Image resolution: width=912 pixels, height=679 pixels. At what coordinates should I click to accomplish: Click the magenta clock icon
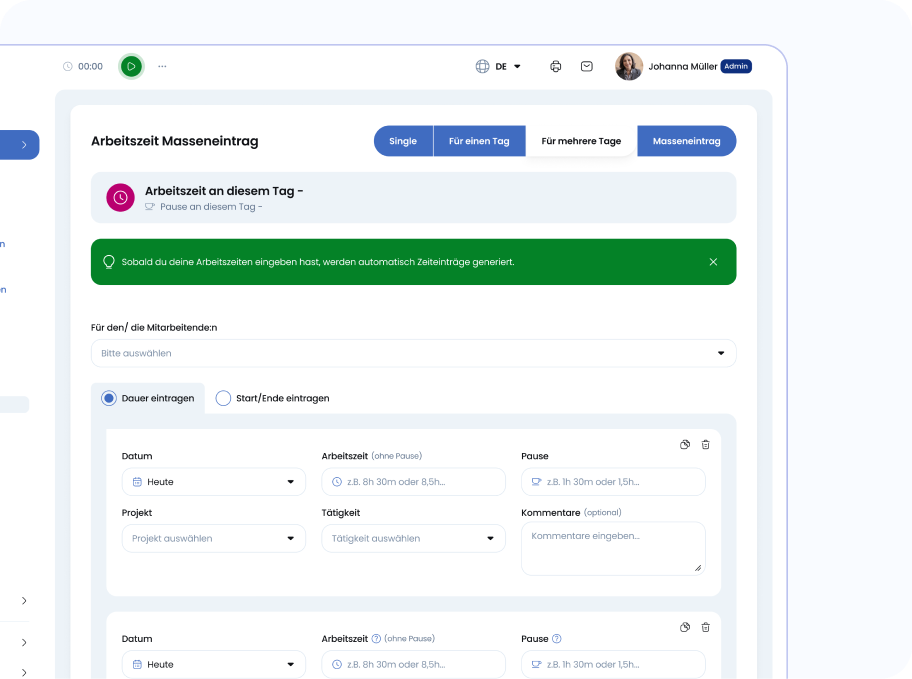(120, 197)
